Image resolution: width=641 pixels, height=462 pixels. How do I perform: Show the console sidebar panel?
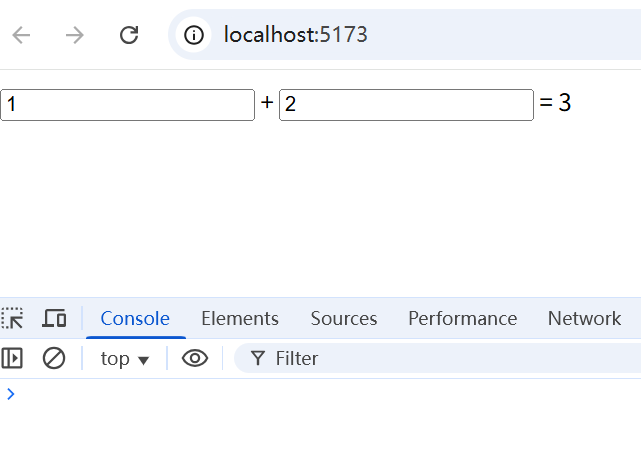[12, 358]
